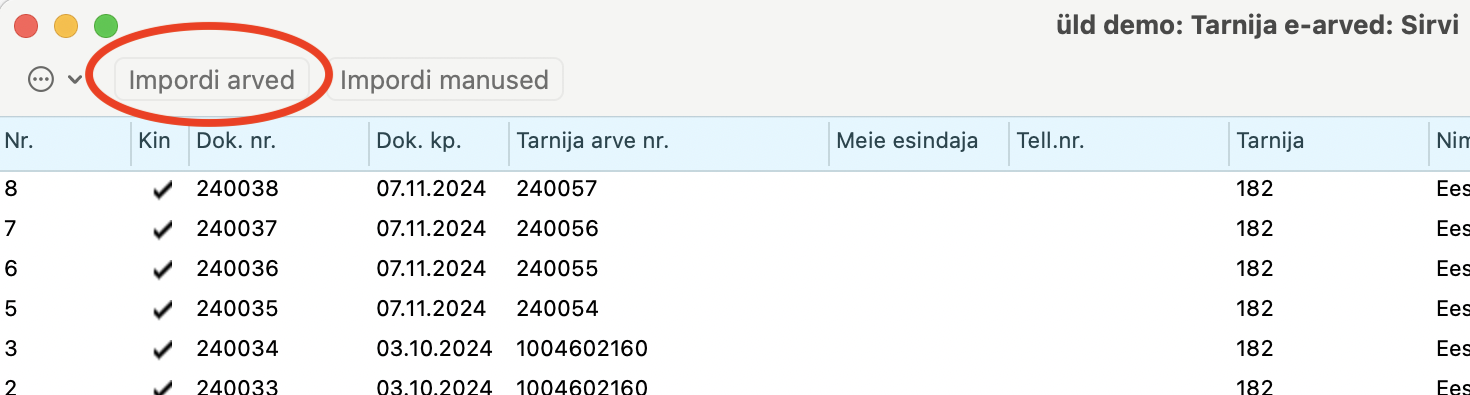
Task: Expand the chevron next to ellipsis icon
Action: (x=75, y=80)
